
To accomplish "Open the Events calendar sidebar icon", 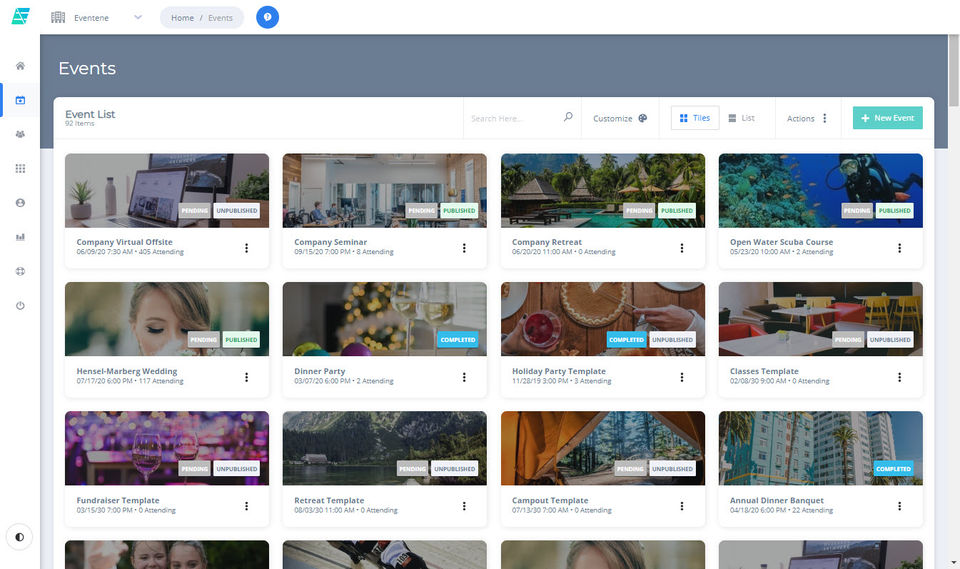I will 20,100.
